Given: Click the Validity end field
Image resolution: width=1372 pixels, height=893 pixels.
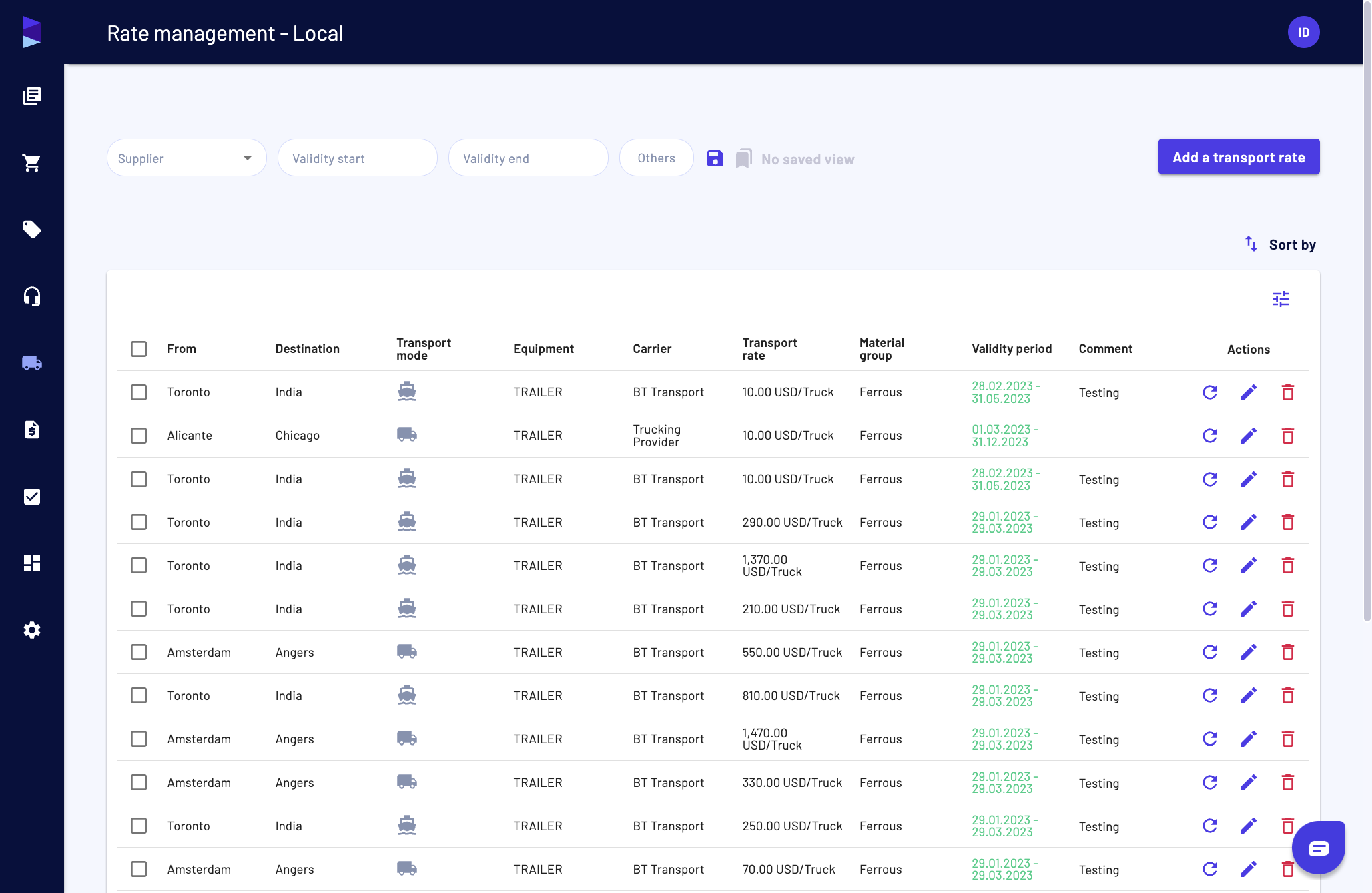Looking at the screenshot, I should tap(529, 158).
